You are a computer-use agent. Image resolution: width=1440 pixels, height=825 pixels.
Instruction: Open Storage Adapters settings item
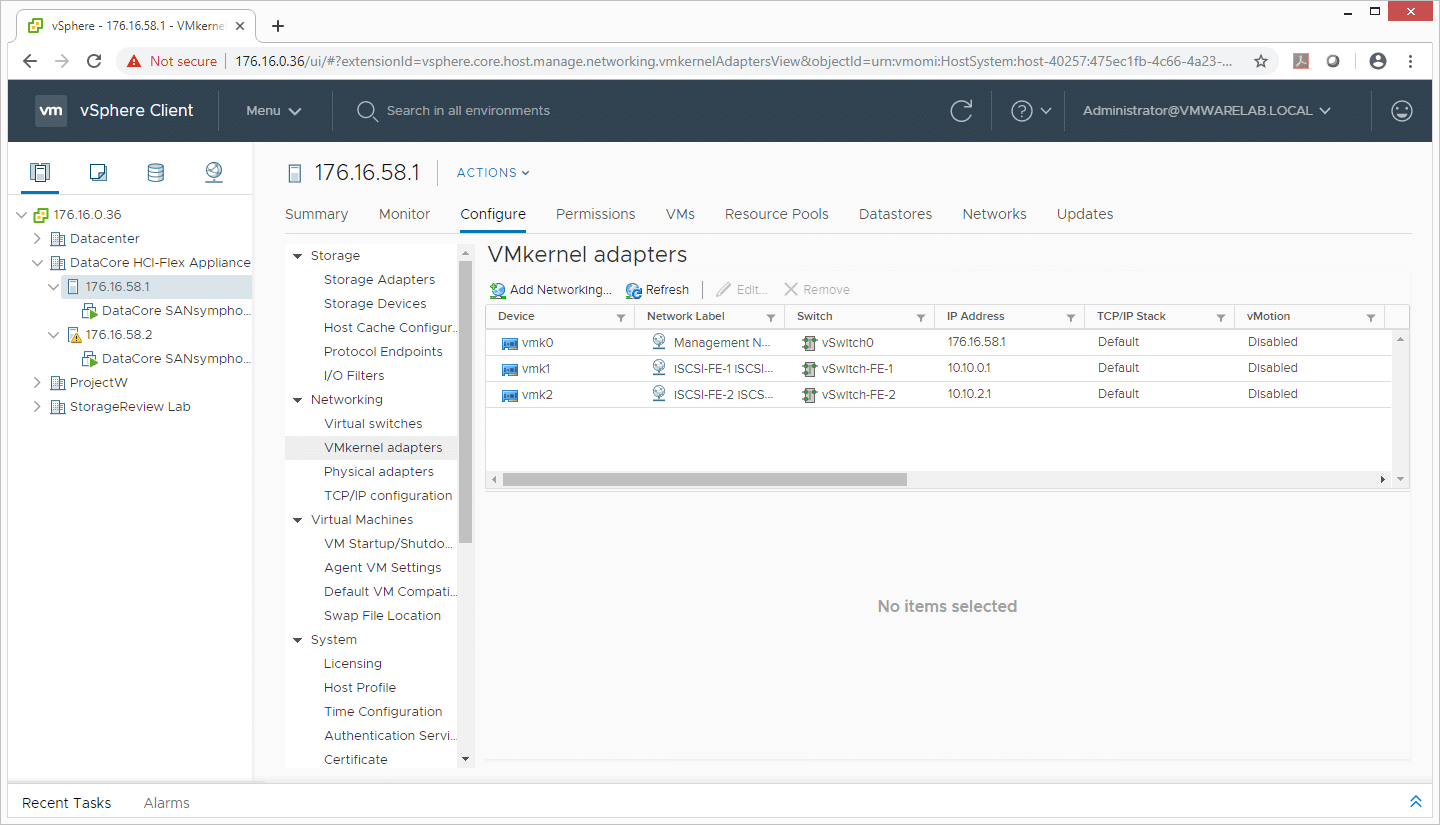tap(379, 280)
